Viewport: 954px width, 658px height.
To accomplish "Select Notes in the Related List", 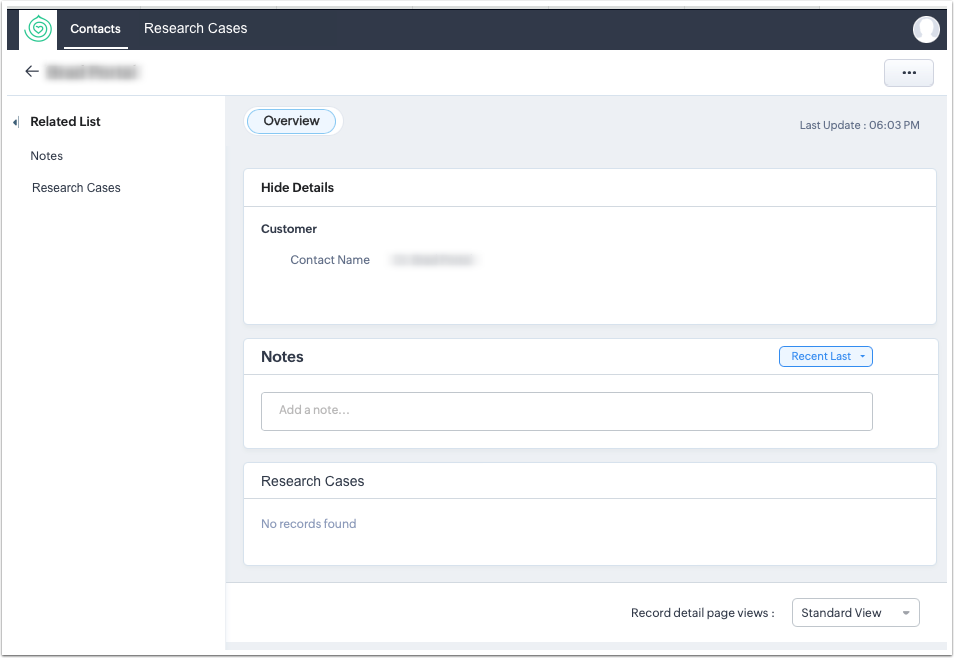I will pyautogui.click(x=47, y=156).
